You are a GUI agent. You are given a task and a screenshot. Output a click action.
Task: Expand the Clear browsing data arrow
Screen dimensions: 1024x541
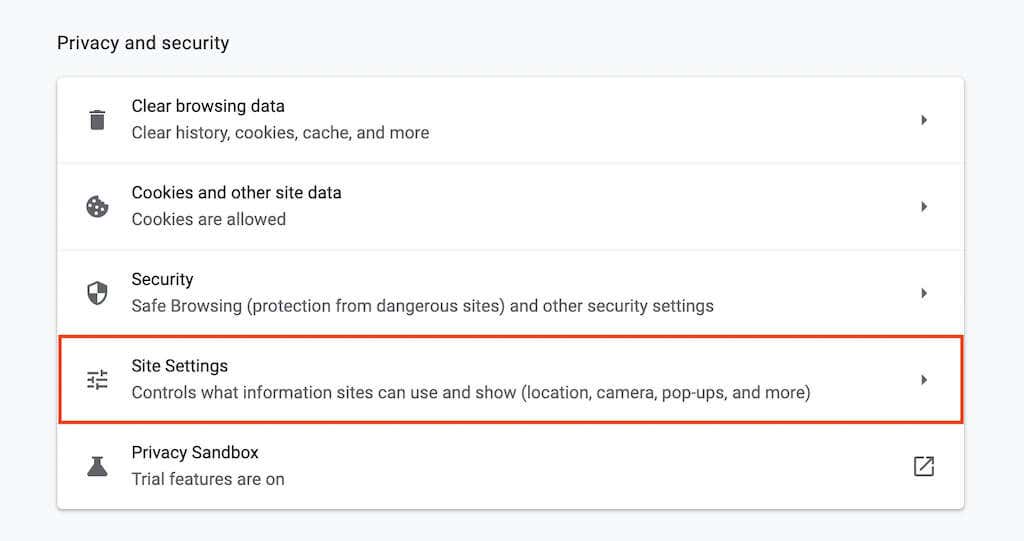point(924,120)
